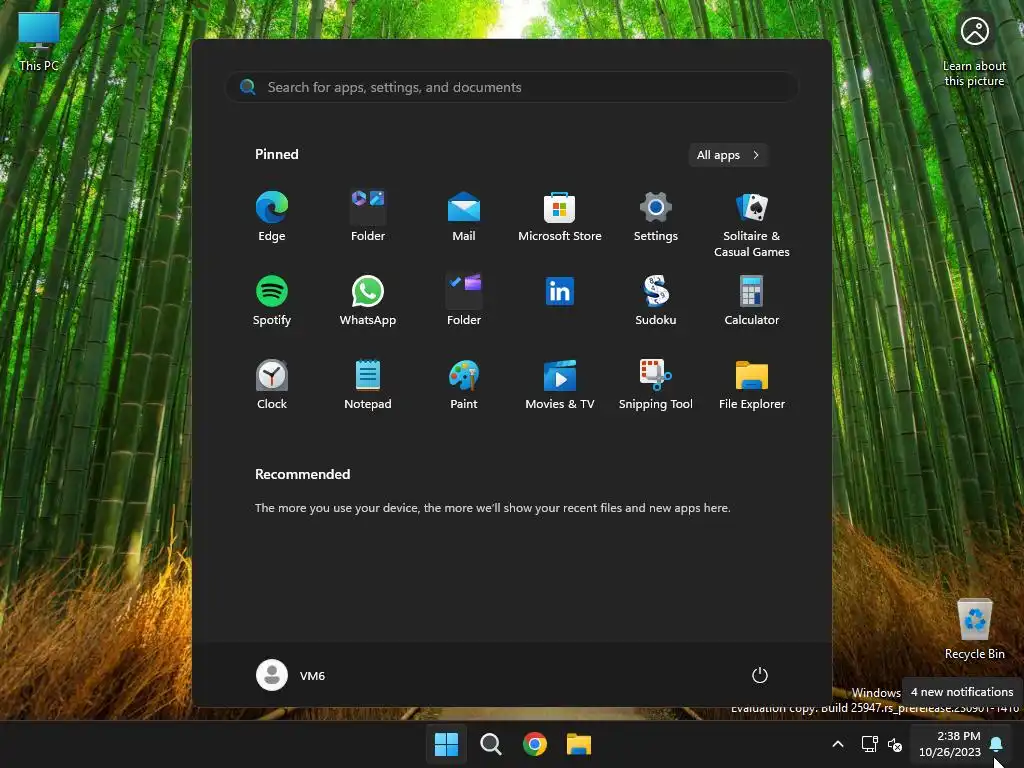Open Microsoft Store
Image resolution: width=1024 pixels, height=768 pixels.
coord(560,217)
